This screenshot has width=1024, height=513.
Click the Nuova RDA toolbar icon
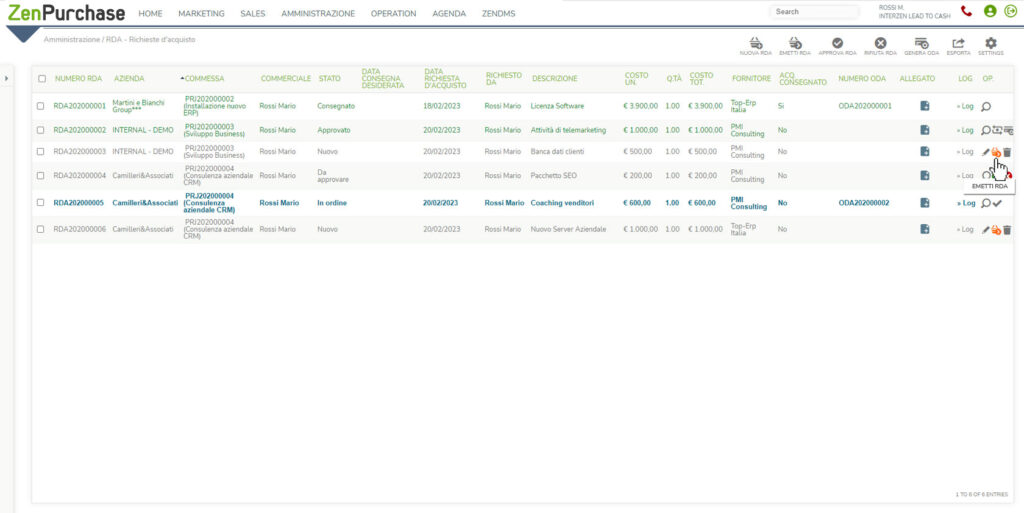(755, 43)
